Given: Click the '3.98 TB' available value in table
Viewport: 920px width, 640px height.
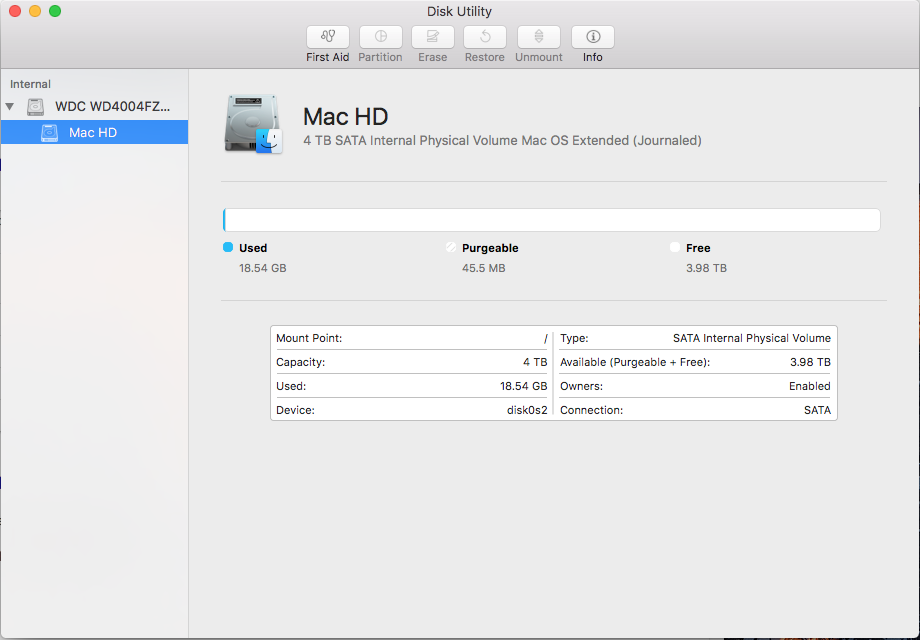Looking at the screenshot, I should (810, 363).
